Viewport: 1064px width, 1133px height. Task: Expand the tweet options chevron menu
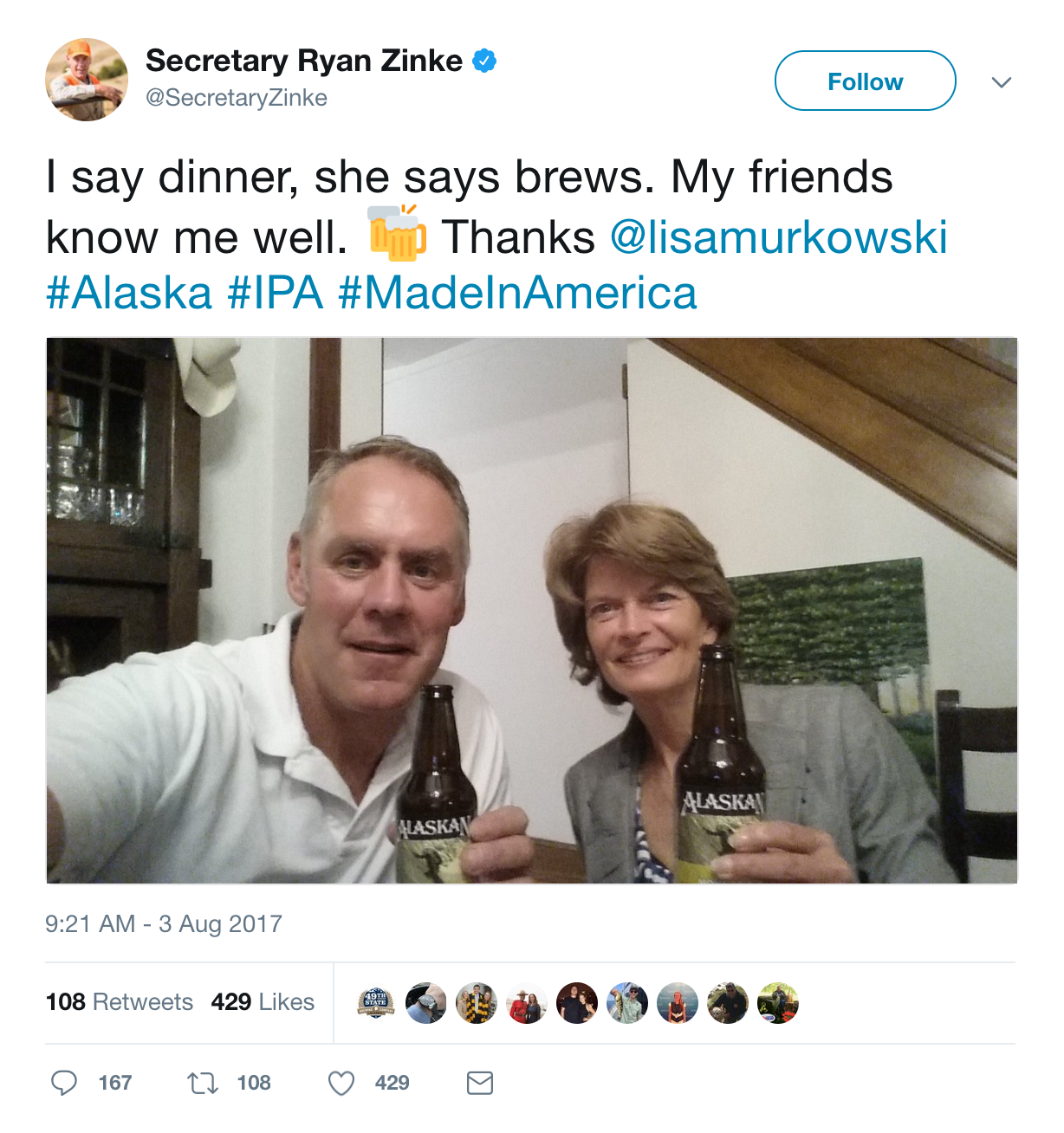coord(1002,82)
